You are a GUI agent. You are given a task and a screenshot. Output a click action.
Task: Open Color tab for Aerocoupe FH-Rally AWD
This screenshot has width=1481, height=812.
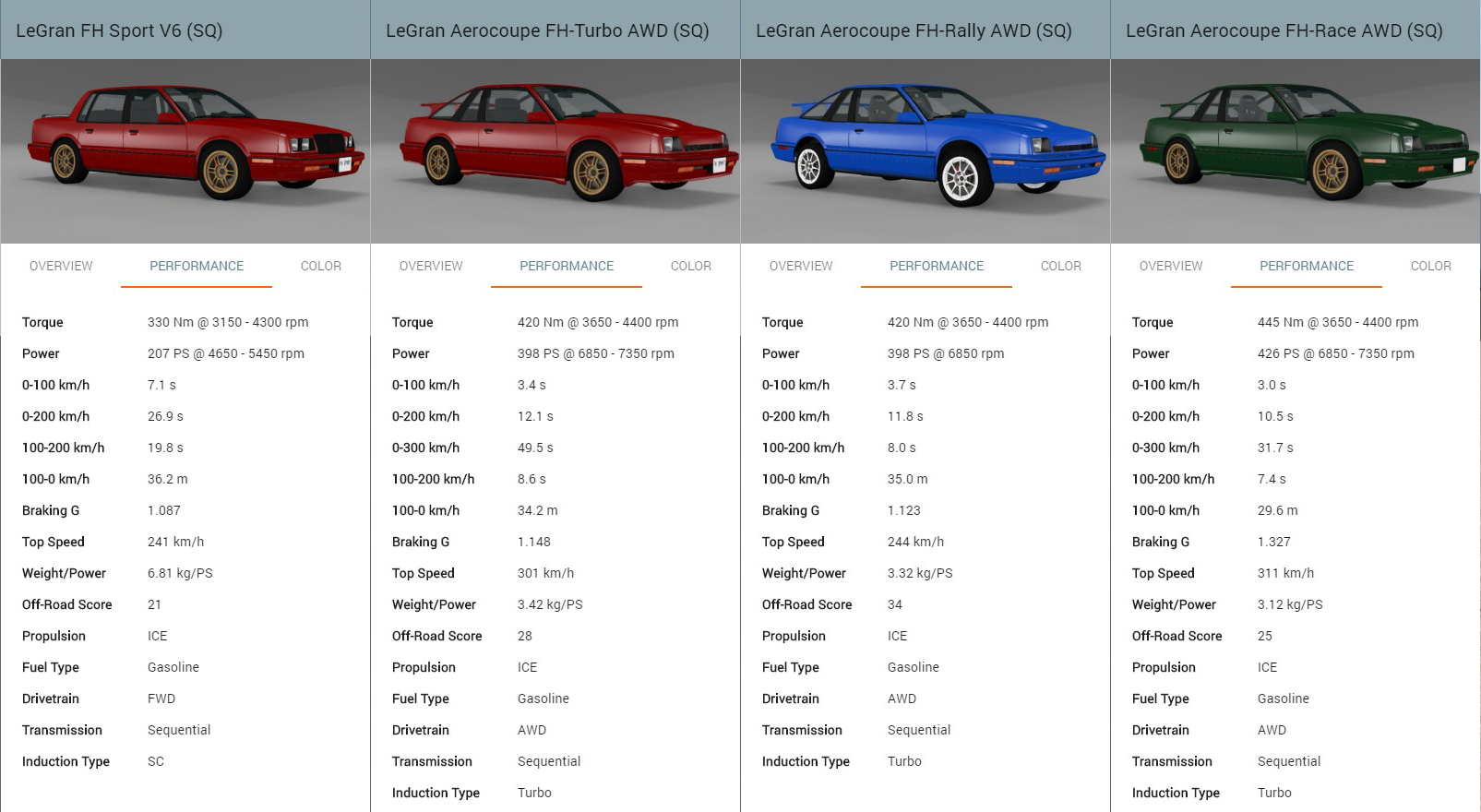(x=1061, y=266)
